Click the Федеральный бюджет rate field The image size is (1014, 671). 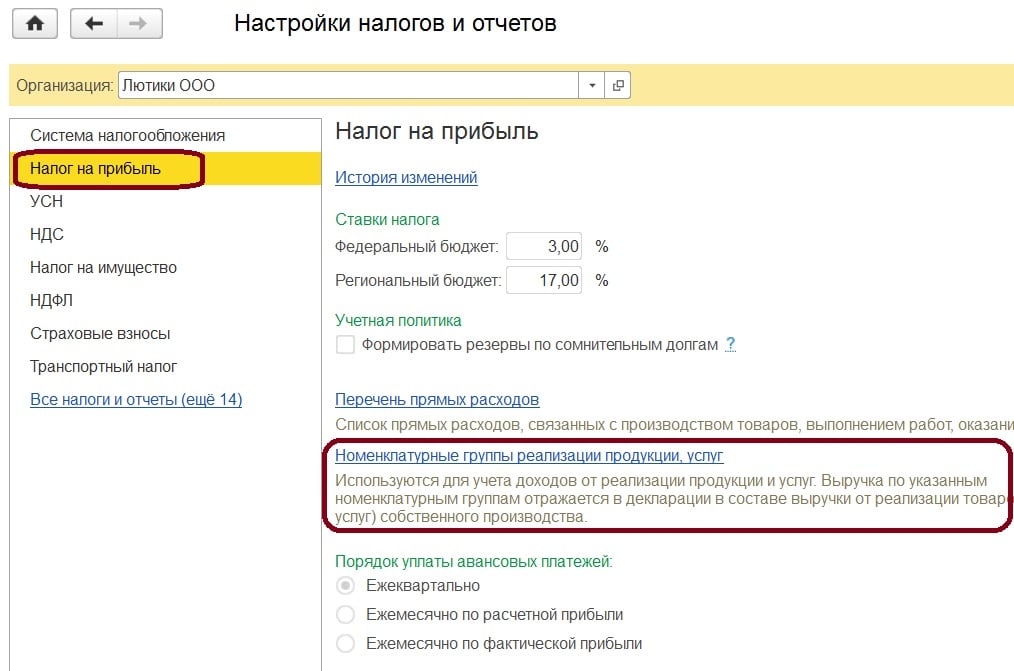coord(545,247)
